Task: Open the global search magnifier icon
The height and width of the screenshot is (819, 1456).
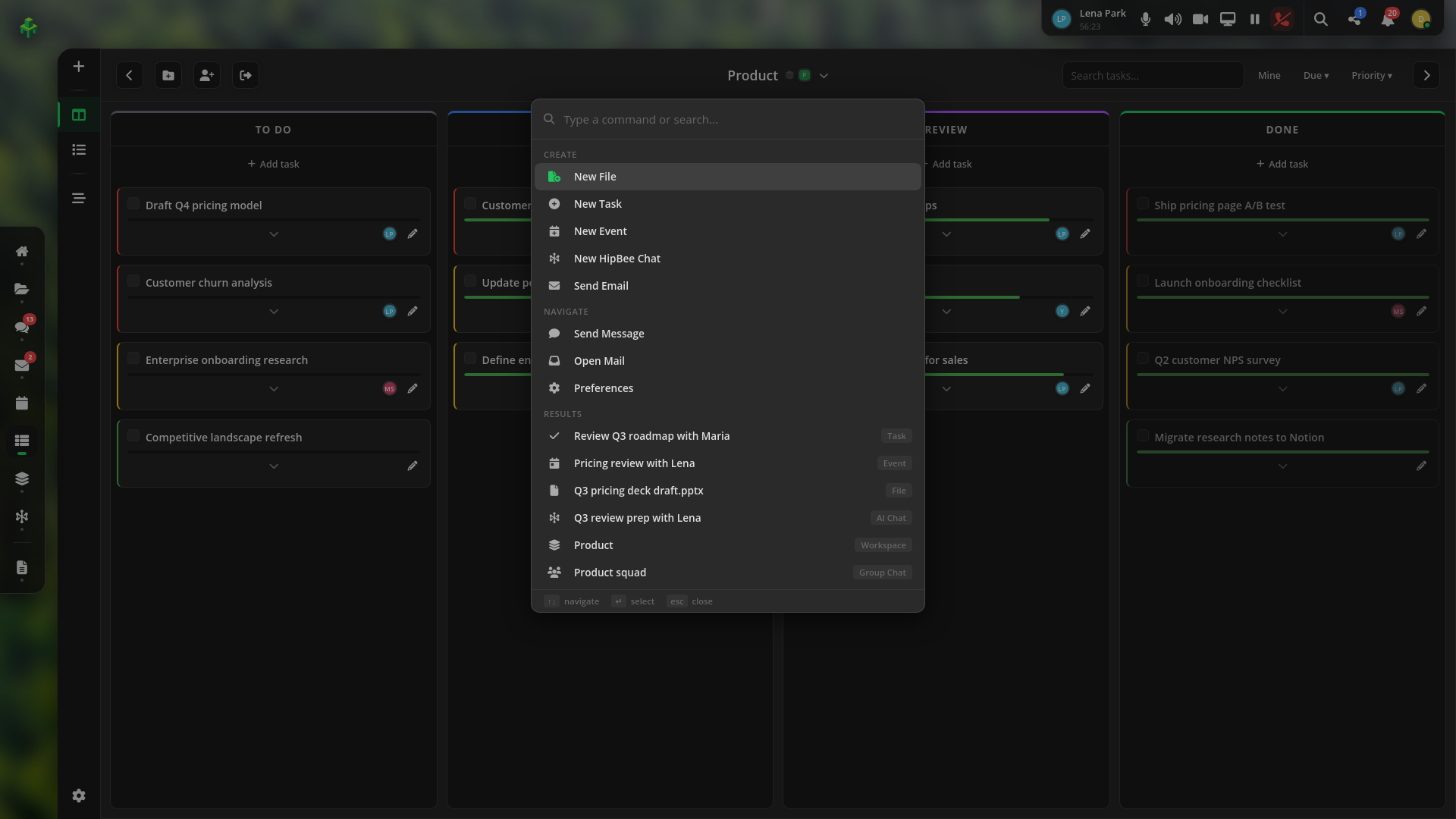Action: coord(1321,19)
